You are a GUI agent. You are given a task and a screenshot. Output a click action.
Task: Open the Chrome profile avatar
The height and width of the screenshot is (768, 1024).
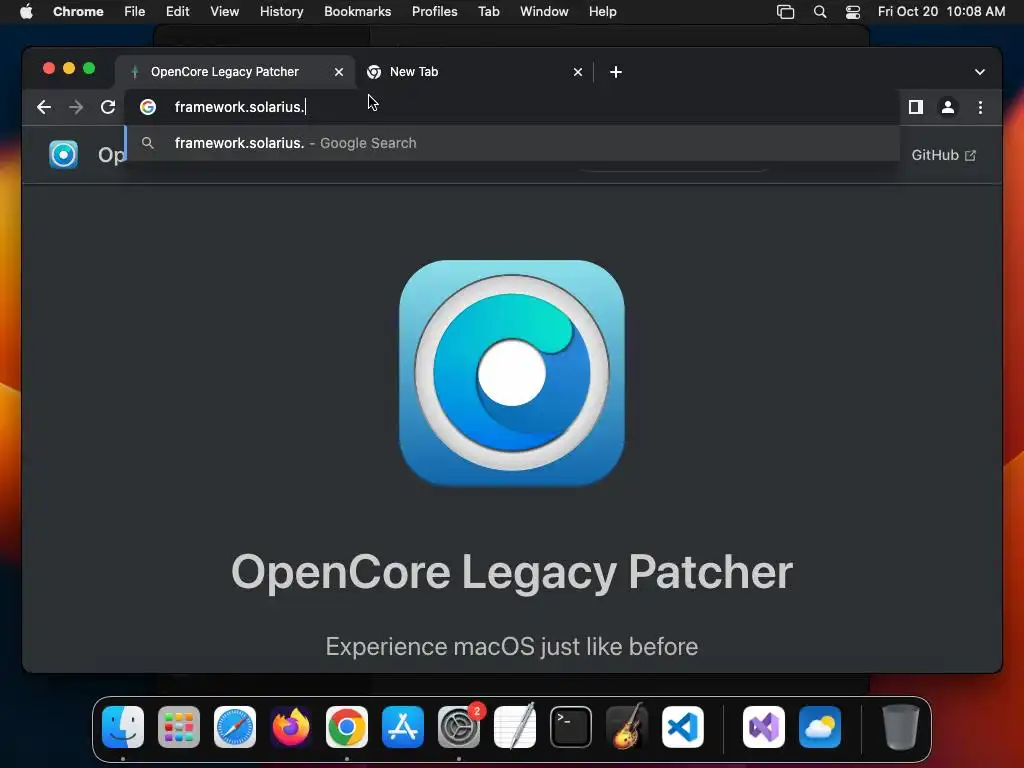click(948, 107)
